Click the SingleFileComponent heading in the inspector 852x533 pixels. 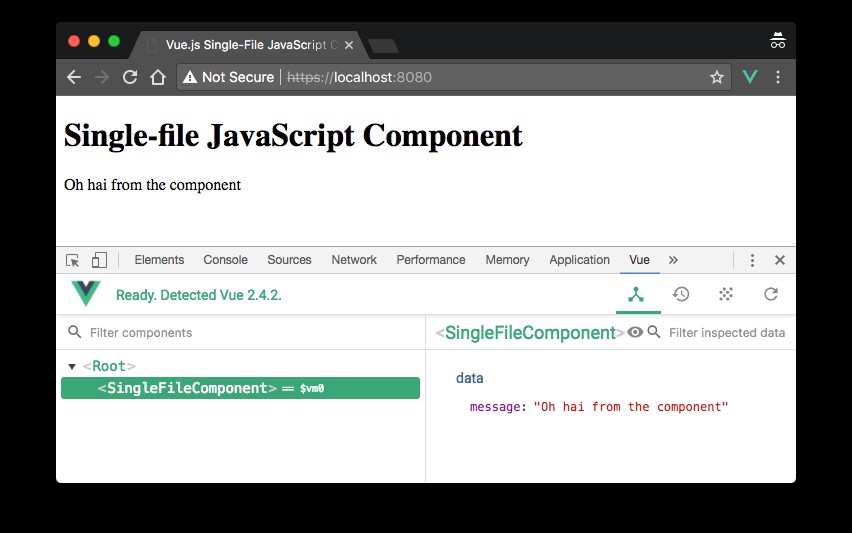(530, 333)
